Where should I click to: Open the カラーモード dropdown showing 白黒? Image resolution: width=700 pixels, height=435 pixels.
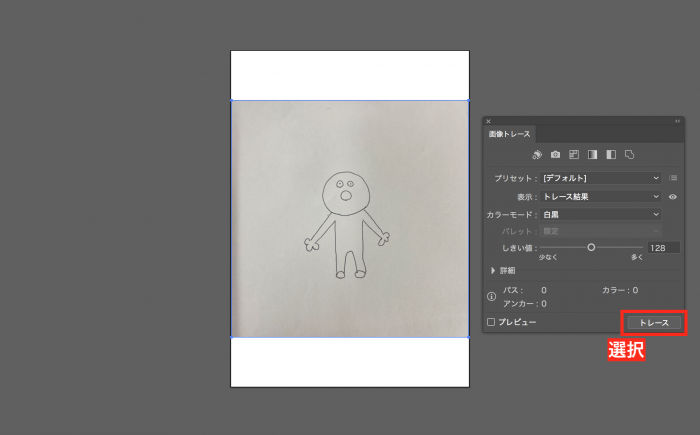pyautogui.click(x=601, y=214)
